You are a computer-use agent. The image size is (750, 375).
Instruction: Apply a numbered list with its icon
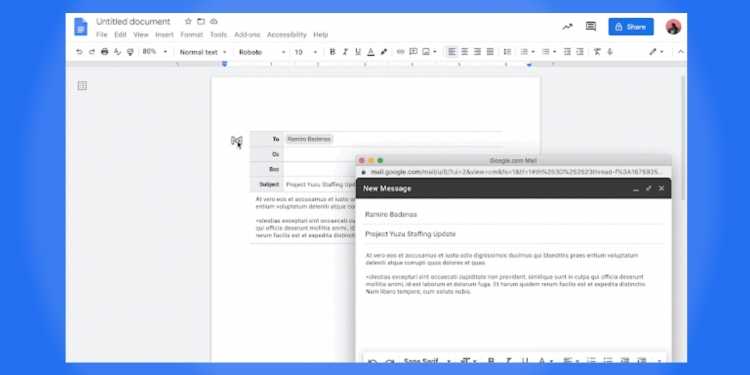click(x=524, y=52)
